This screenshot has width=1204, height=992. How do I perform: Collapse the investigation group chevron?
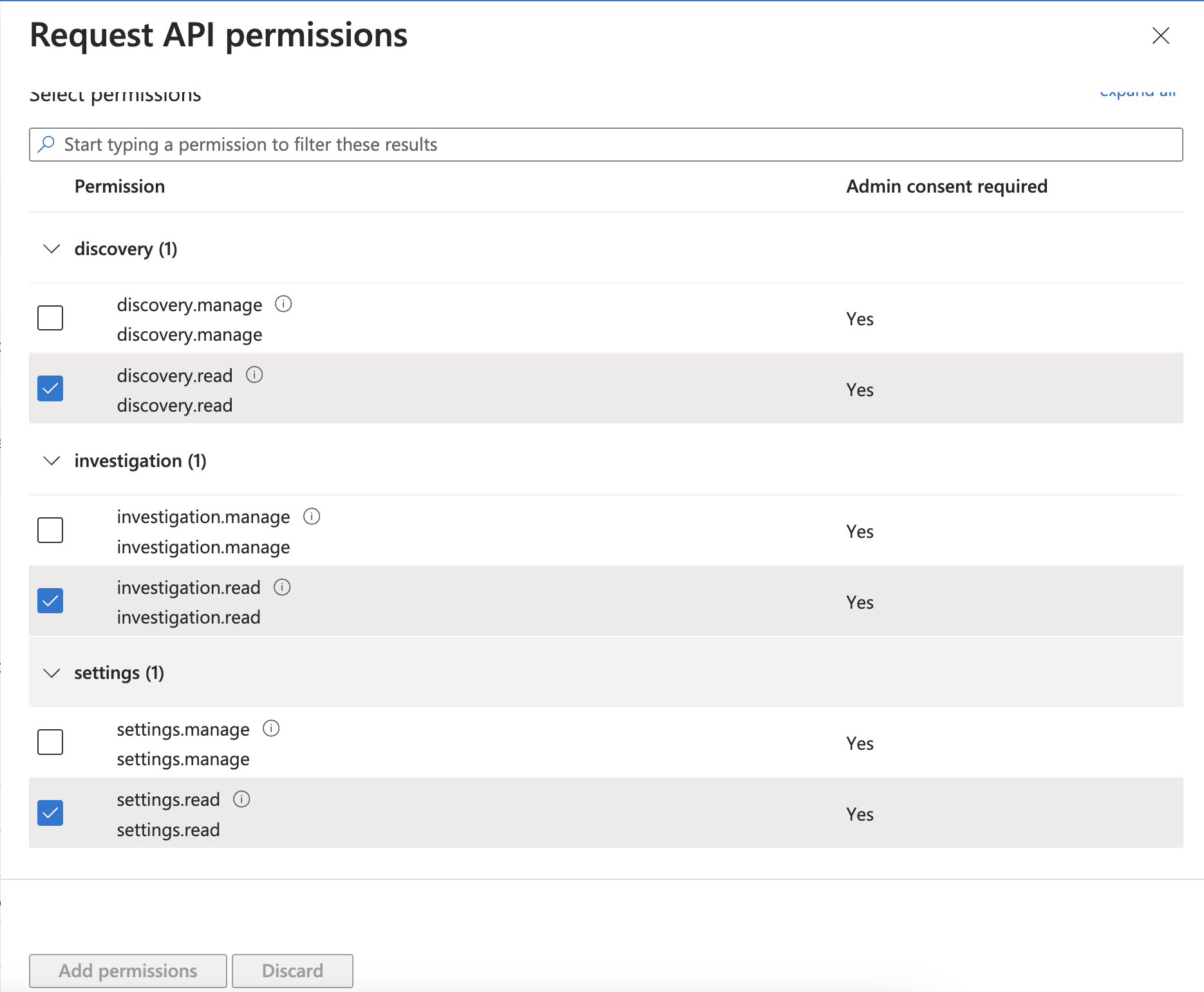(52, 461)
